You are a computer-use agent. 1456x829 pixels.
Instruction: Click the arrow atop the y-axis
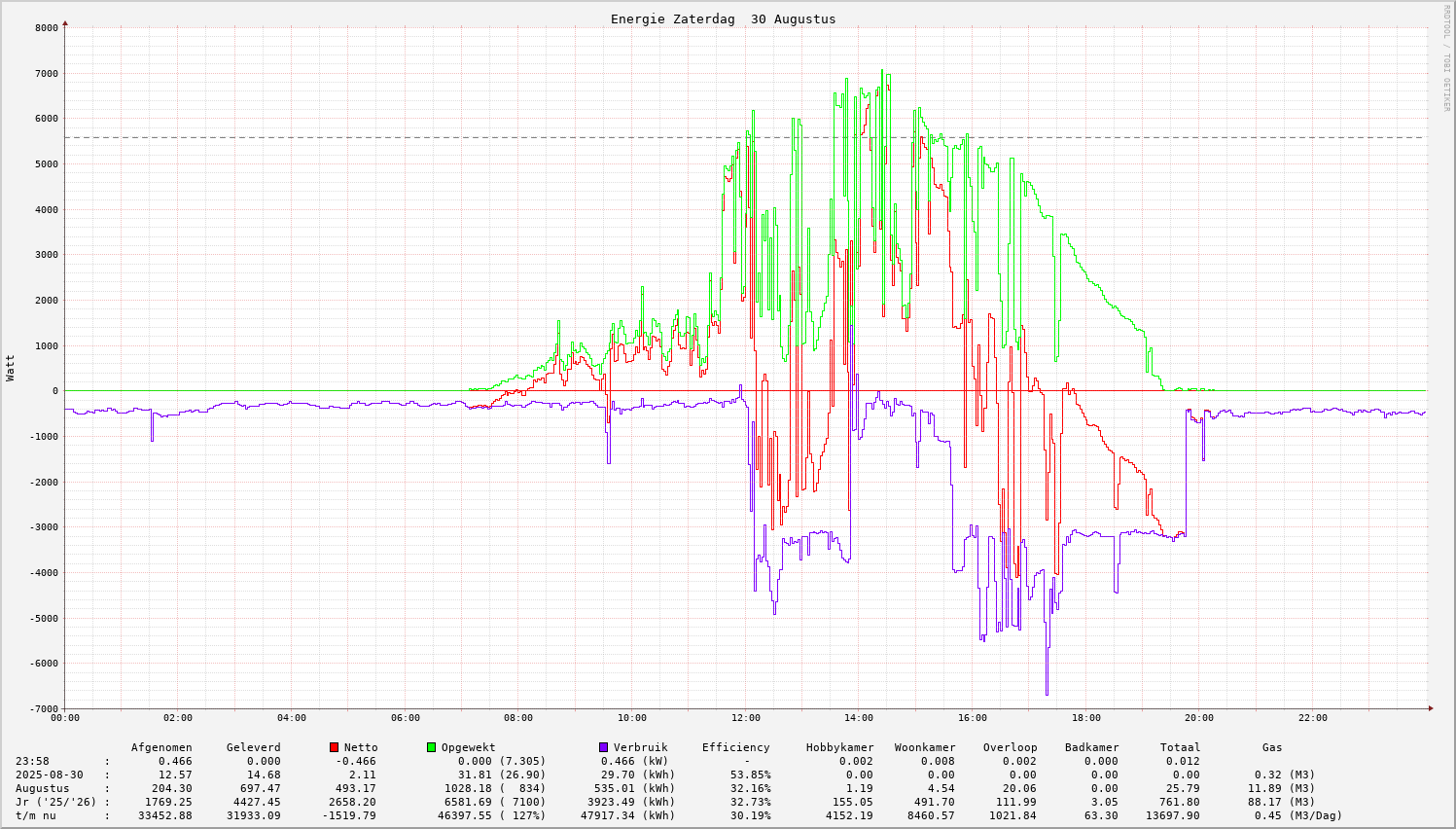click(65, 22)
